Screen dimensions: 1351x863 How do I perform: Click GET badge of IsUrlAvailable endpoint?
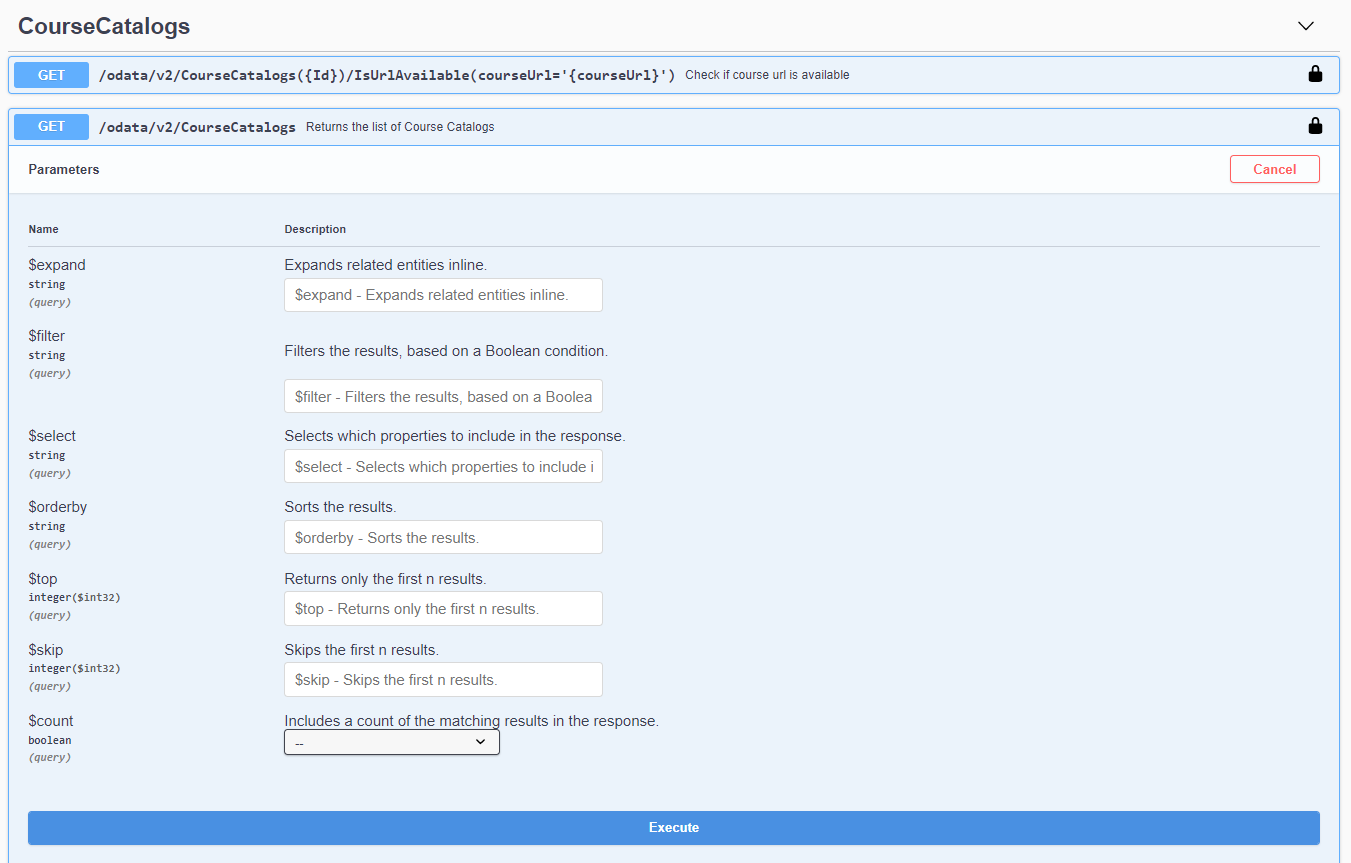click(x=51, y=75)
